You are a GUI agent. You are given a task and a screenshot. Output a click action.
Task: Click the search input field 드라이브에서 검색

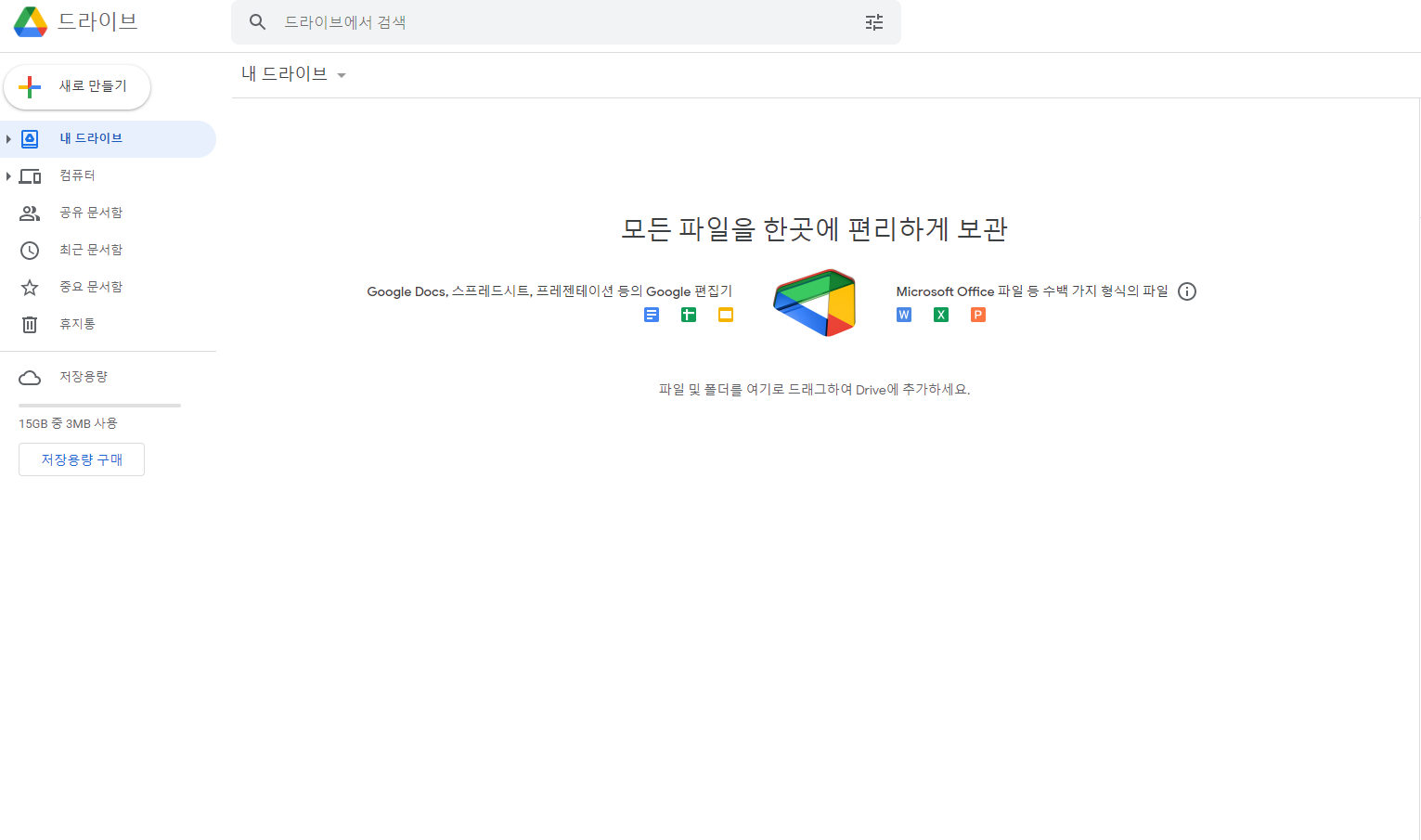coord(566,22)
